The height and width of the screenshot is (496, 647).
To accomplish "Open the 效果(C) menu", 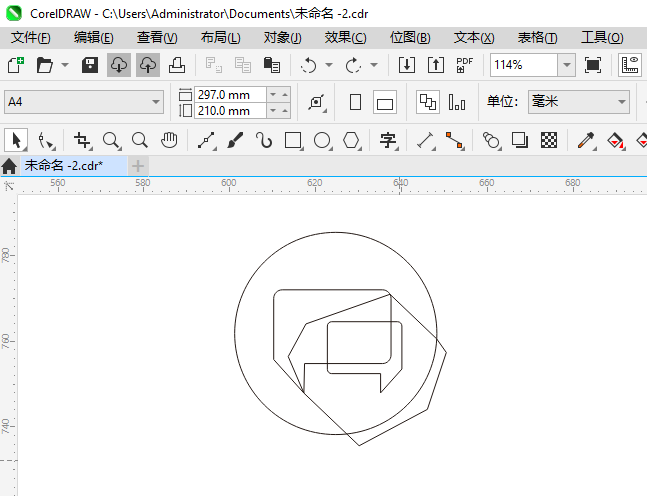I will tap(345, 38).
